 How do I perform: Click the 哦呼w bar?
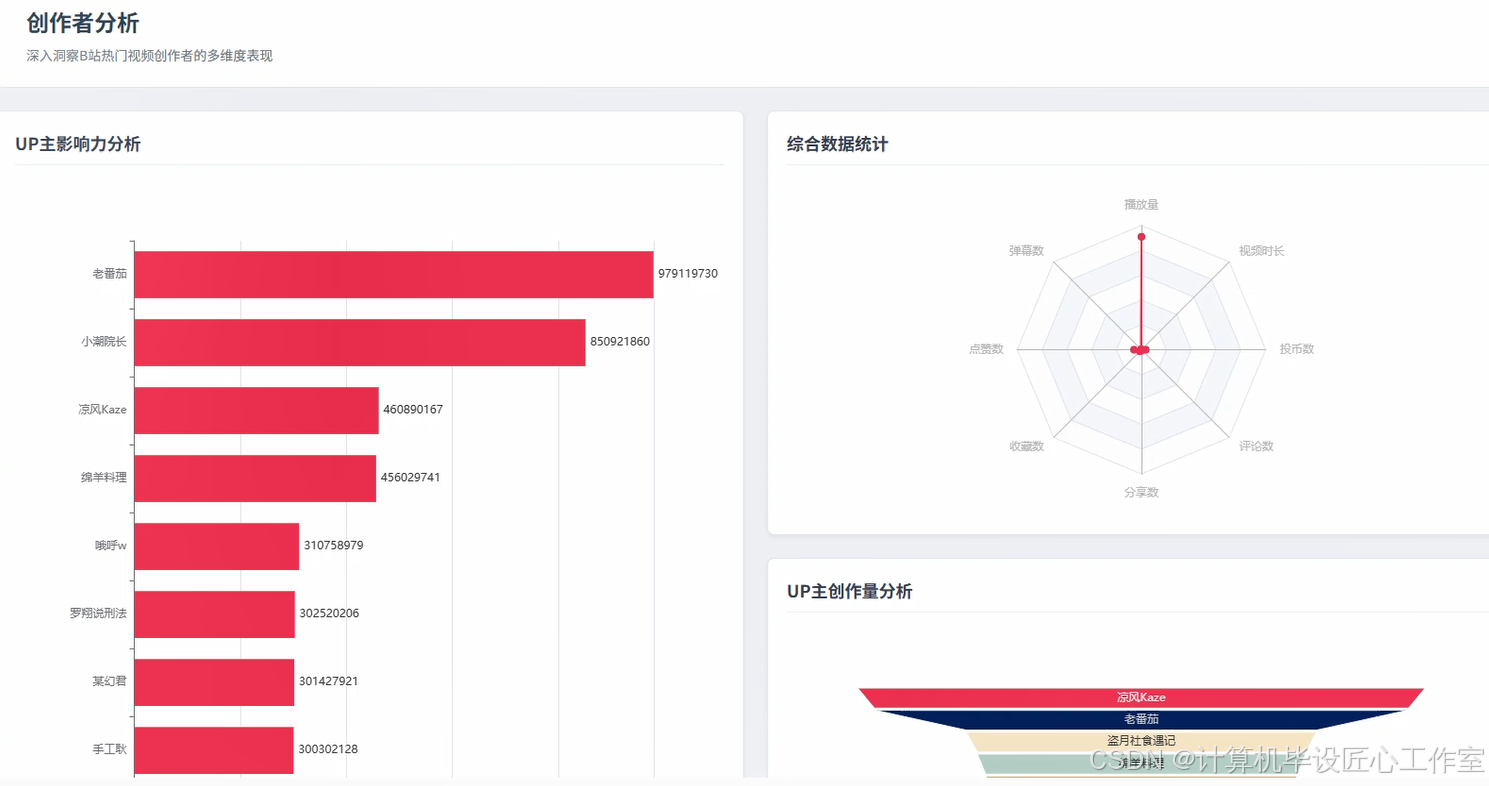pos(217,546)
